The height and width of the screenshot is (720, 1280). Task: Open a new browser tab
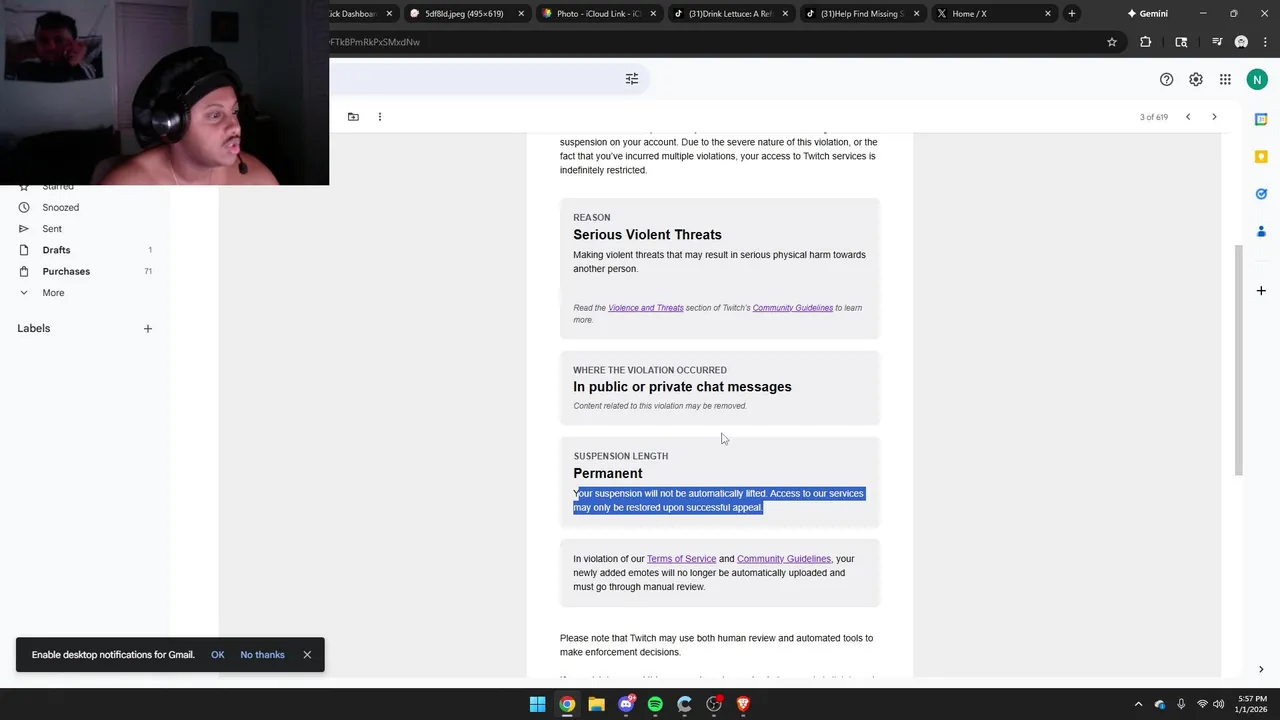1071,14
